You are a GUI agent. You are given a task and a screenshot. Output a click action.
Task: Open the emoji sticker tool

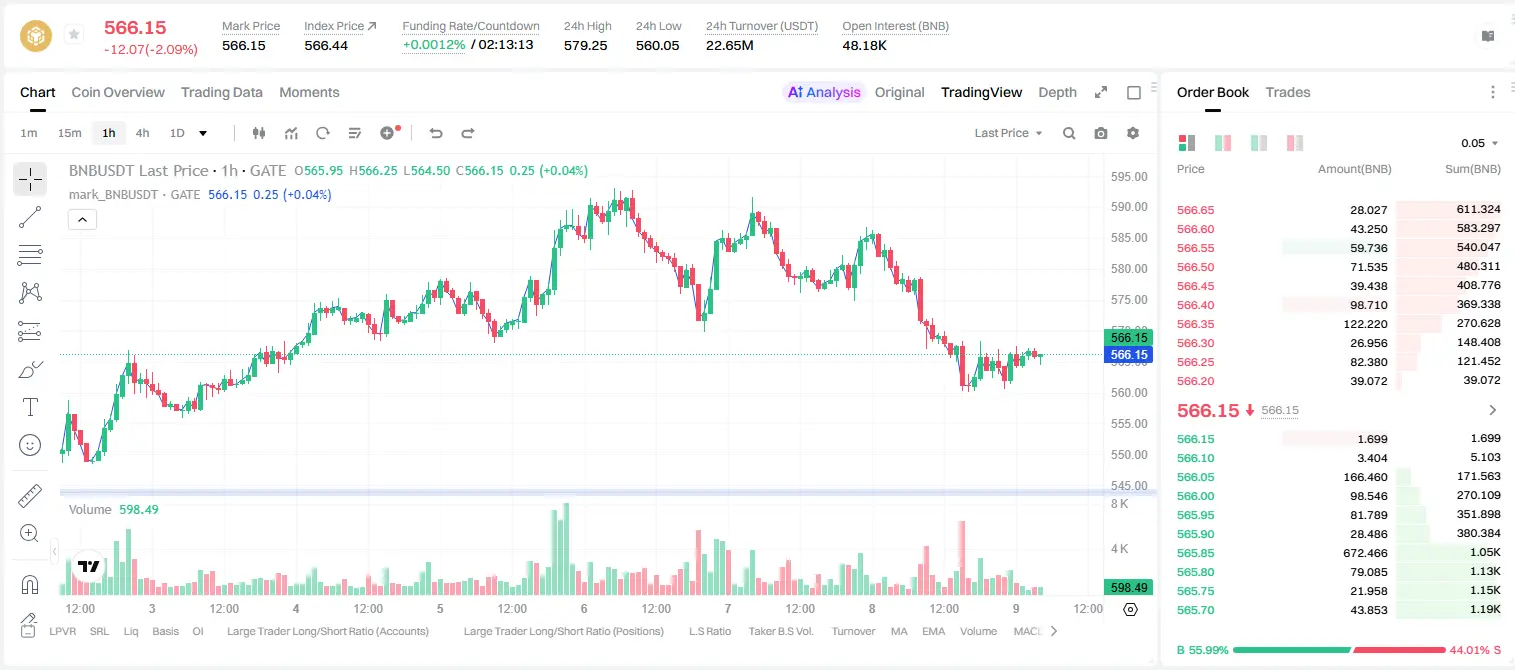pyautogui.click(x=30, y=445)
